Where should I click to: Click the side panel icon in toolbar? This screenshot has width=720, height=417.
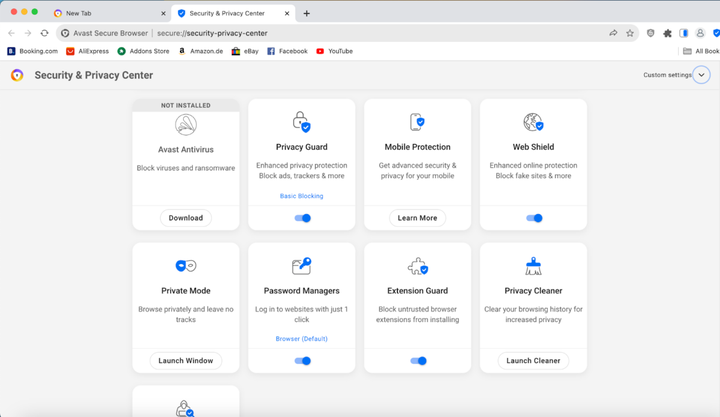coord(684,33)
